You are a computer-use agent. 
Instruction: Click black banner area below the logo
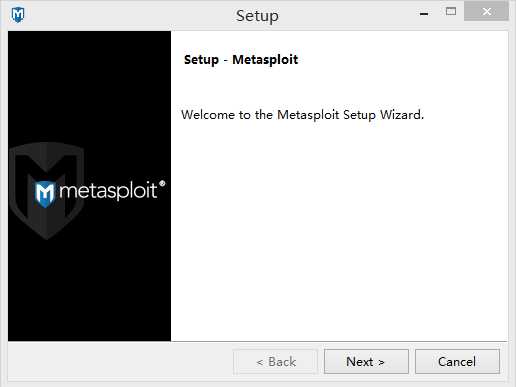(x=89, y=290)
